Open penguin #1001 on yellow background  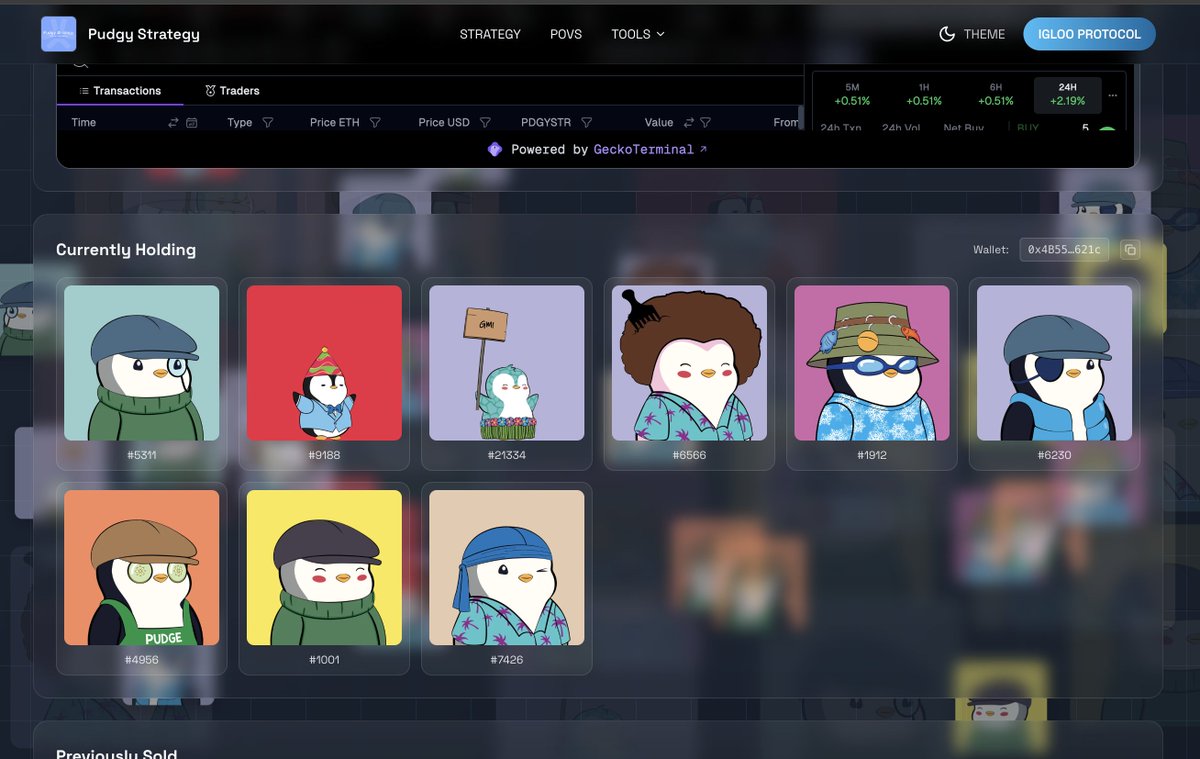(324, 567)
